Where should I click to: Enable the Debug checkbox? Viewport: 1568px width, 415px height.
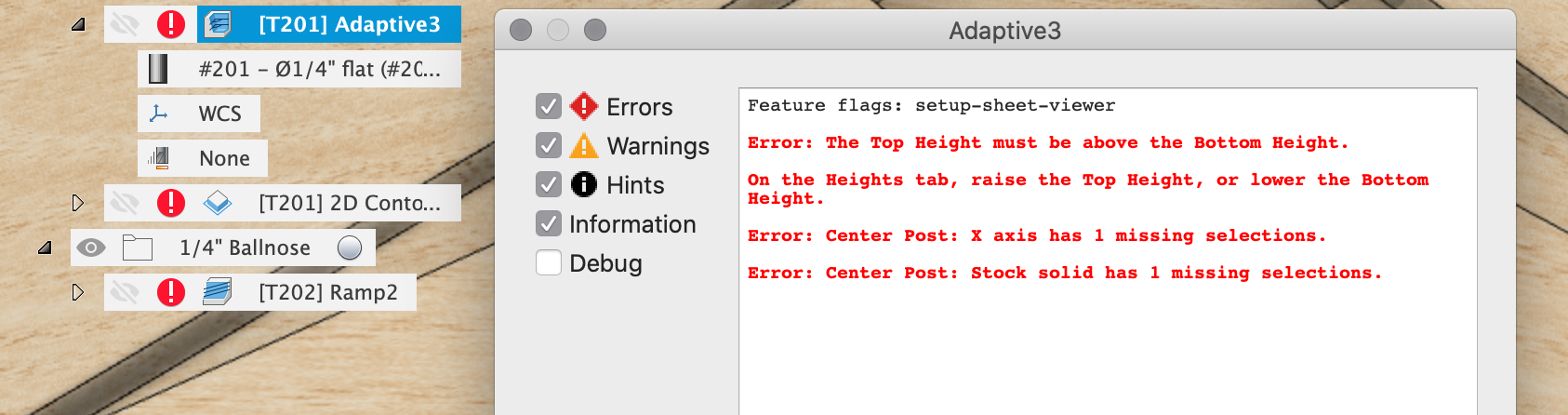point(549,263)
